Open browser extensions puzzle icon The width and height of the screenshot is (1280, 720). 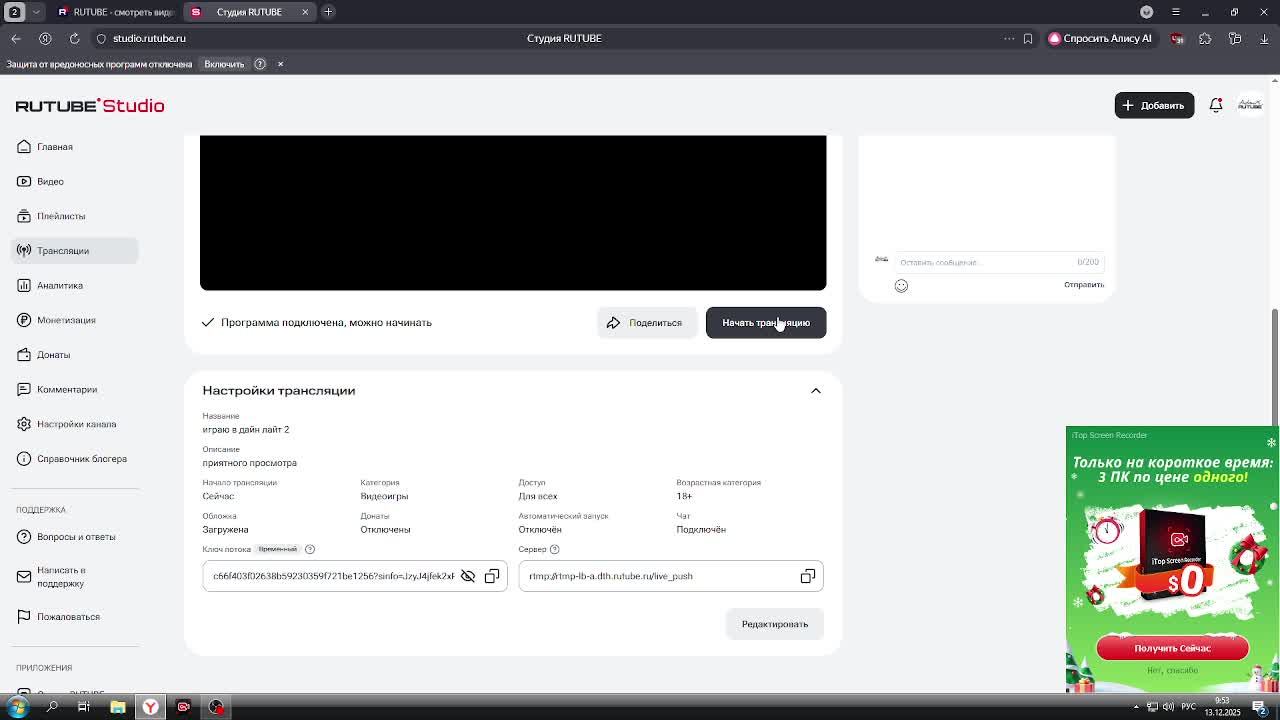1205,38
